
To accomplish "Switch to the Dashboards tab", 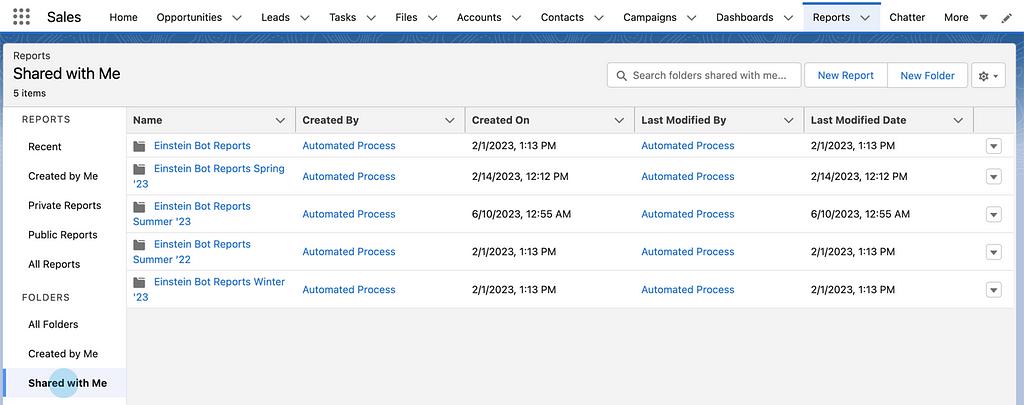I will pos(744,17).
